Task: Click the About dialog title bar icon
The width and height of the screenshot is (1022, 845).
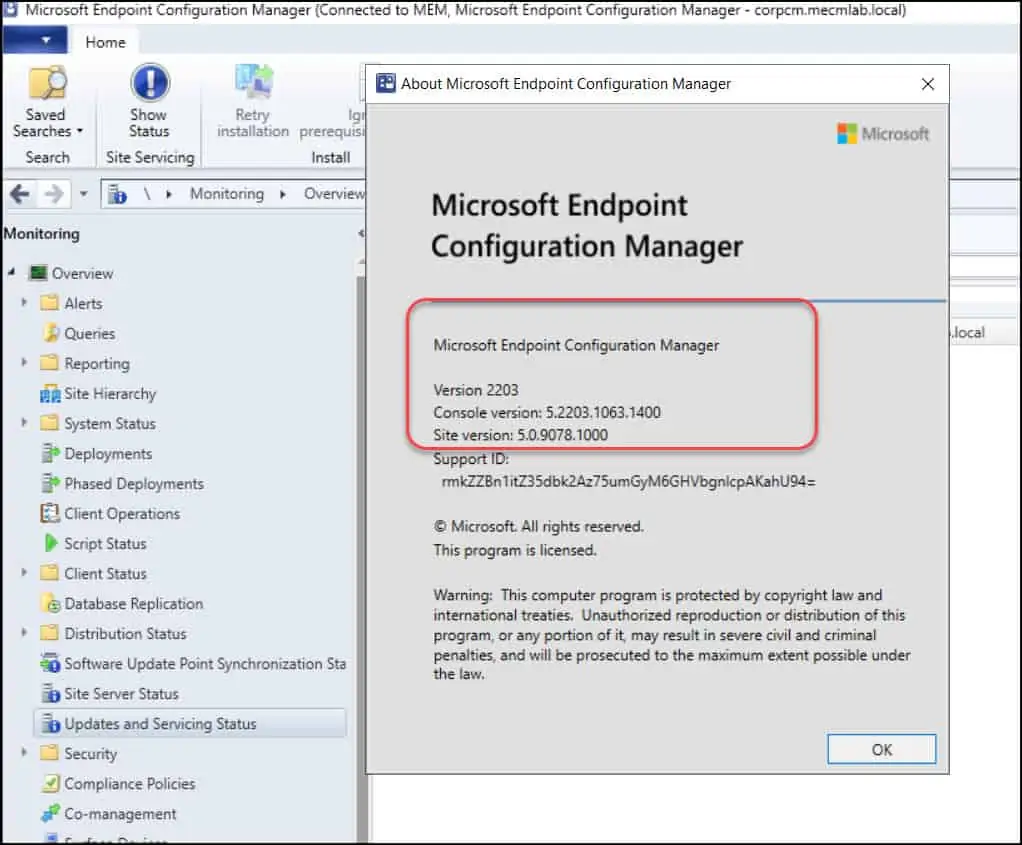Action: point(386,83)
